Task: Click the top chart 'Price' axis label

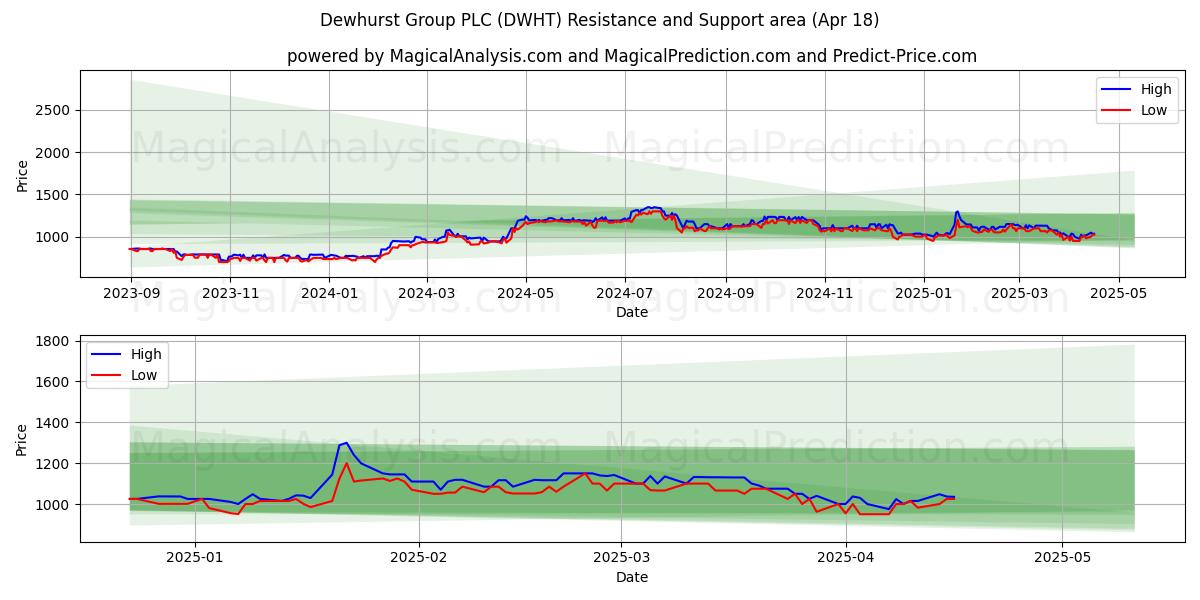Action: click(x=22, y=176)
